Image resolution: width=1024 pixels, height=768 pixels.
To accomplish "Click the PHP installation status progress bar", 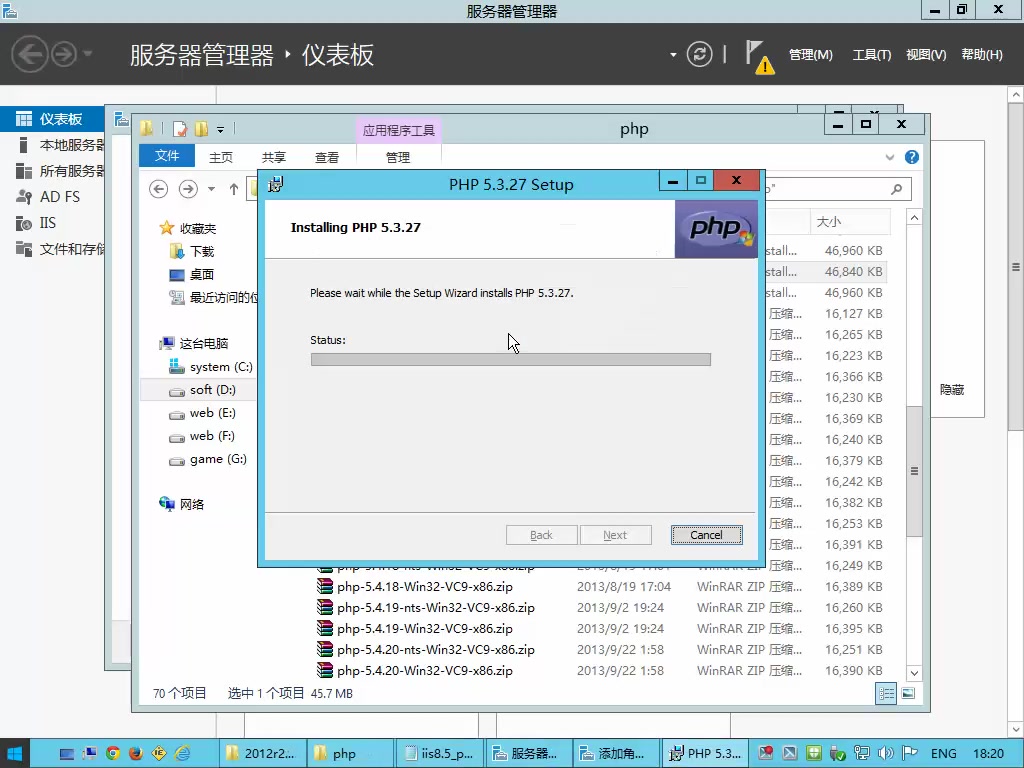I will 511,359.
